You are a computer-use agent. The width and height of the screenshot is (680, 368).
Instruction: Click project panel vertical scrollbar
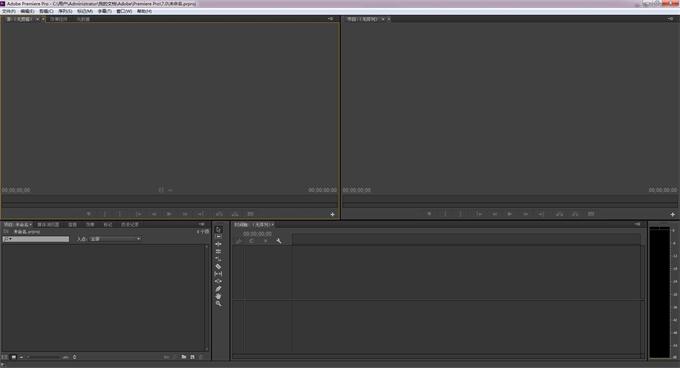[206, 298]
